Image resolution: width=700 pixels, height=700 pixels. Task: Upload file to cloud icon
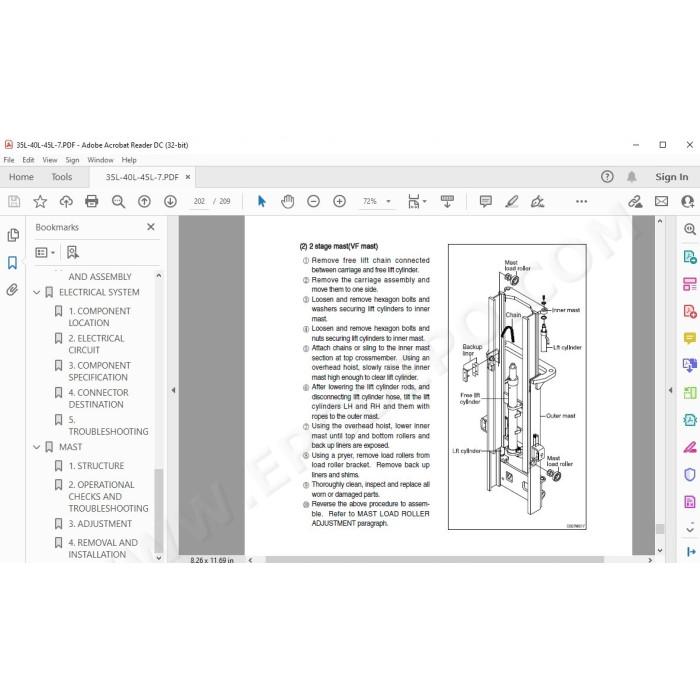[x=66, y=201]
